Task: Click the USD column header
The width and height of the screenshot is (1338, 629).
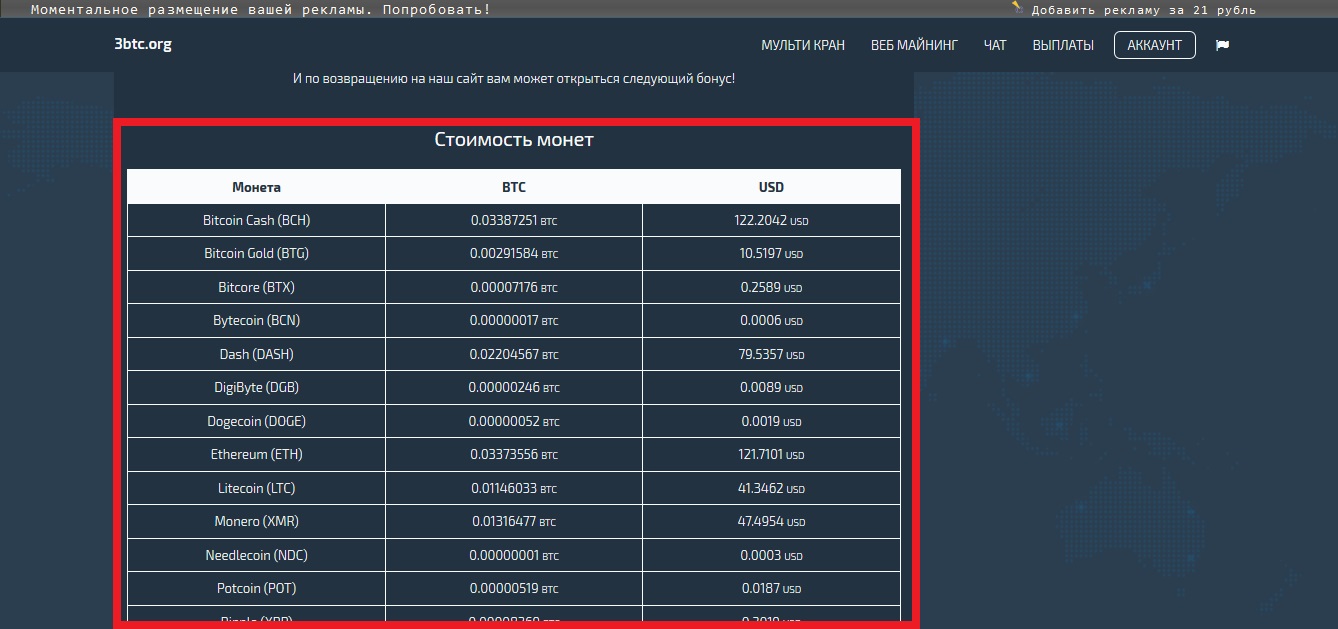Action: click(771, 187)
